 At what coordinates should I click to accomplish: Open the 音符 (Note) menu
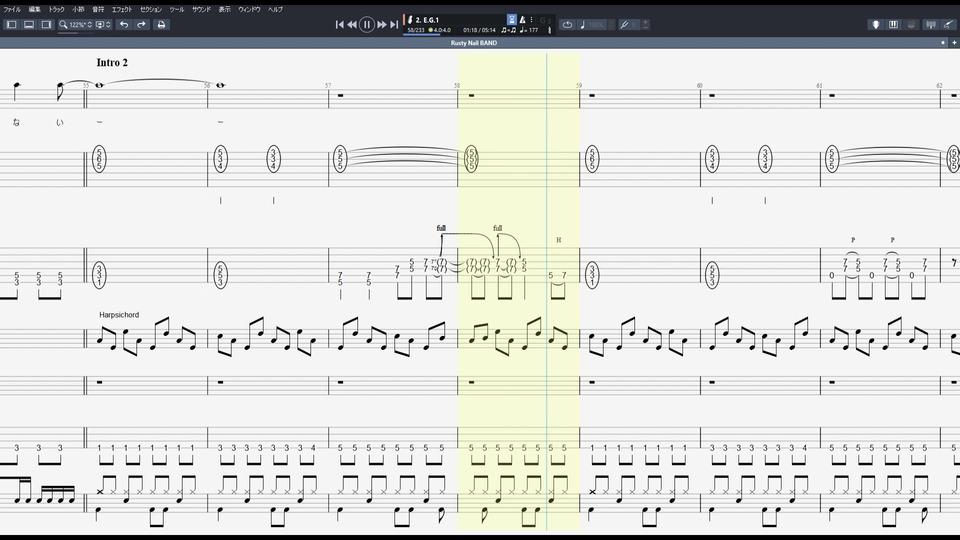click(x=98, y=9)
